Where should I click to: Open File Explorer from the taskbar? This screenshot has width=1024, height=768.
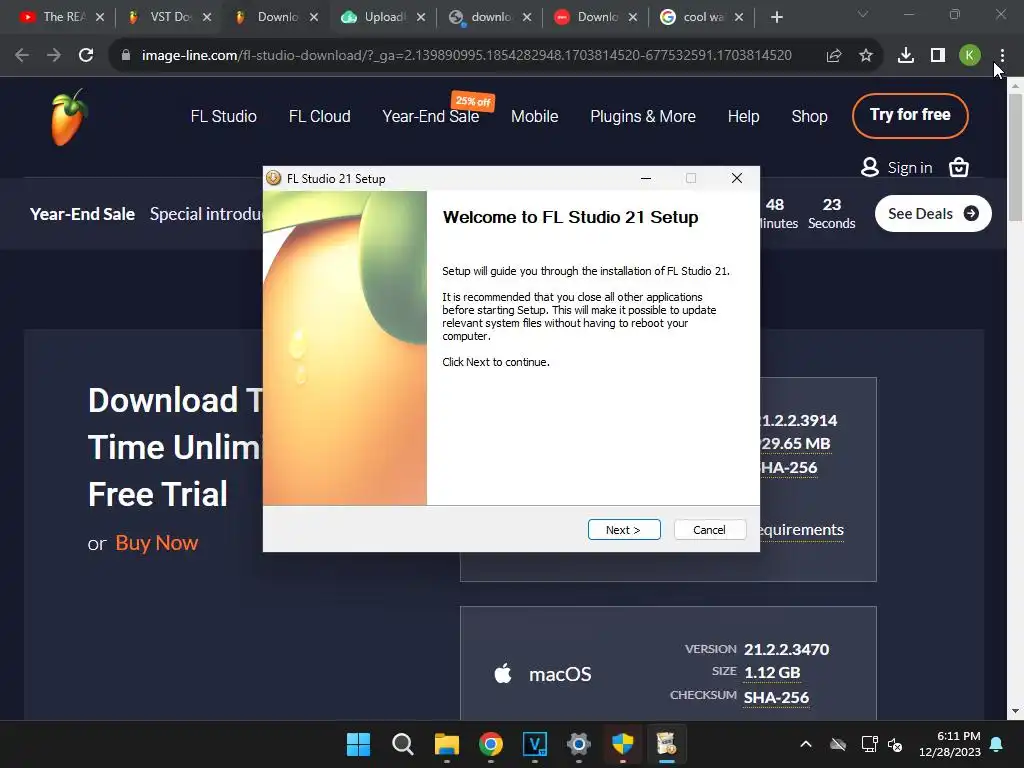click(447, 744)
